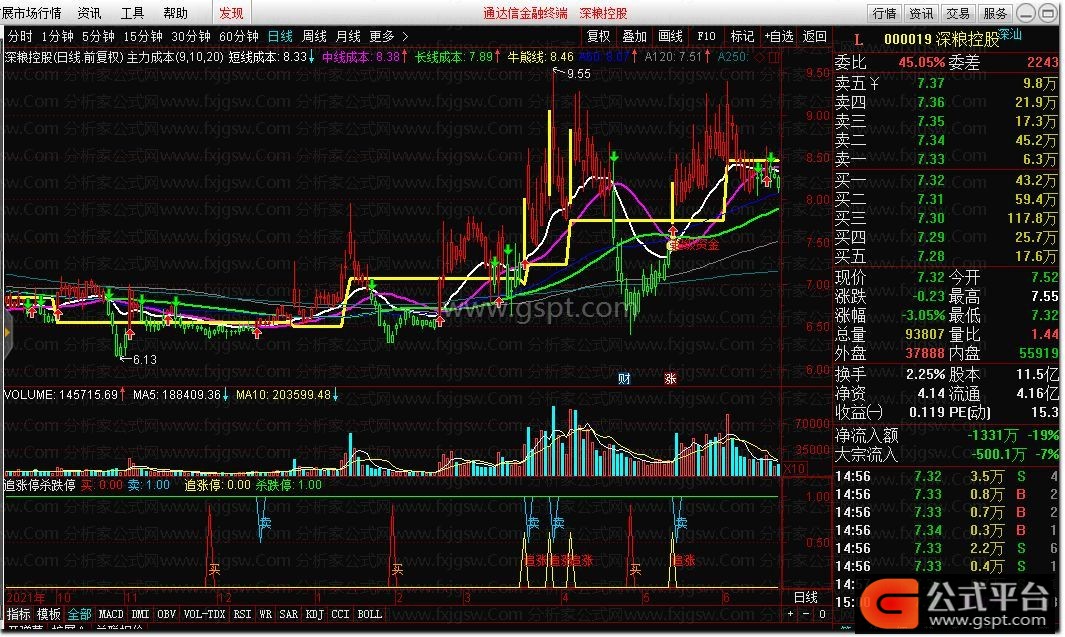The image size is (1065, 637).
Task: Switch indicator to VOL-TDX
Action: click(x=204, y=614)
